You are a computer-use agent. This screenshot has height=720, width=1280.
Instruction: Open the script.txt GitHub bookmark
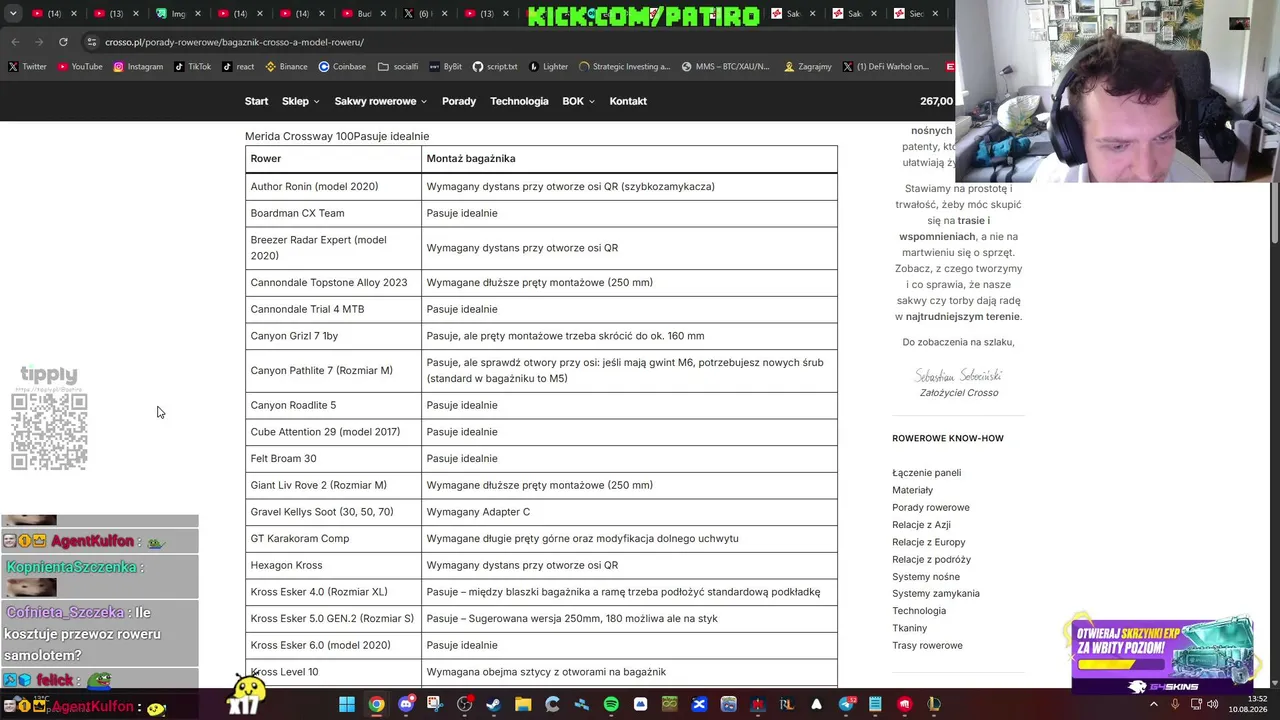495,67
